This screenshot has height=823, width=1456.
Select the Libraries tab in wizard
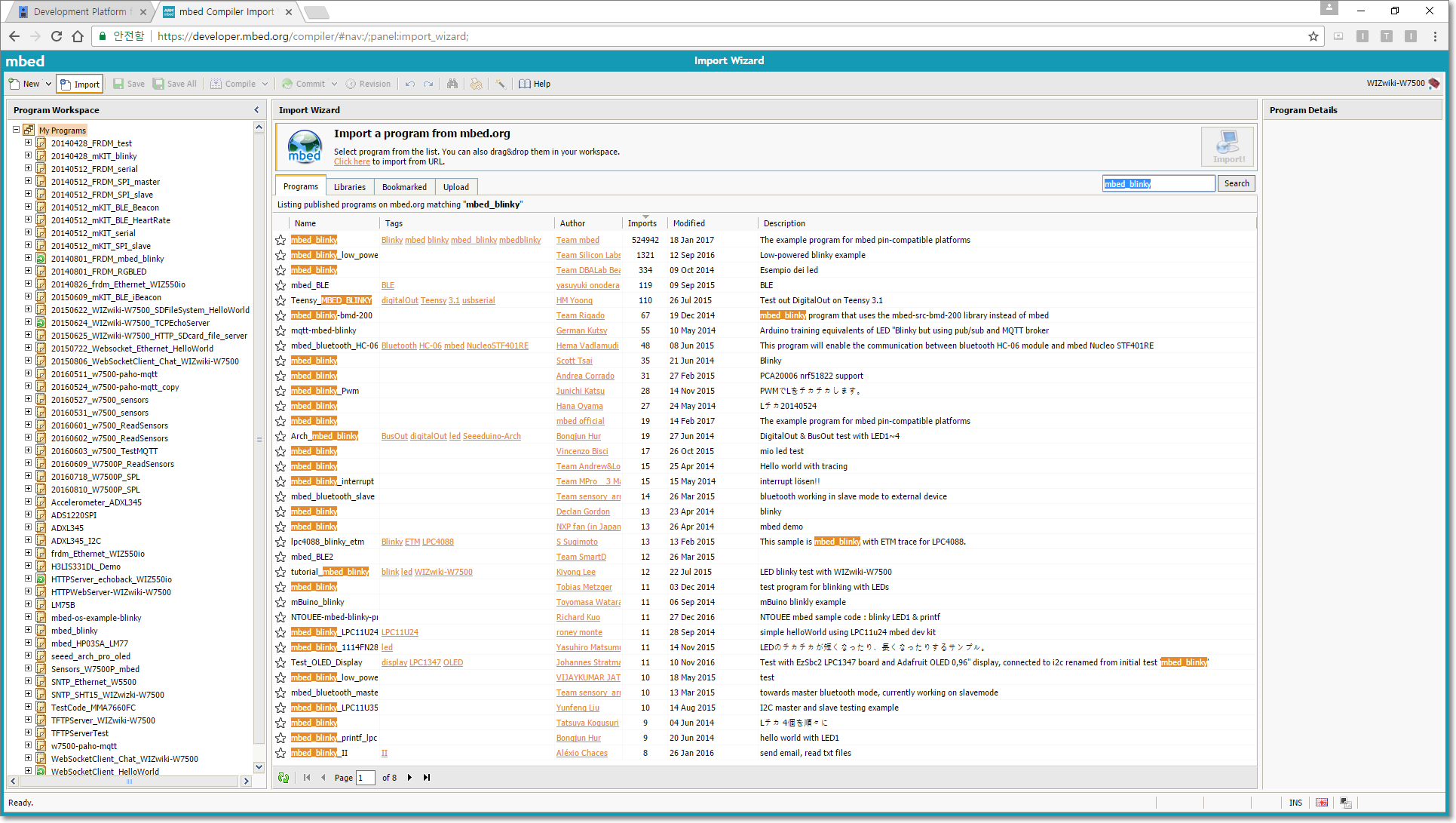(349, 187)
